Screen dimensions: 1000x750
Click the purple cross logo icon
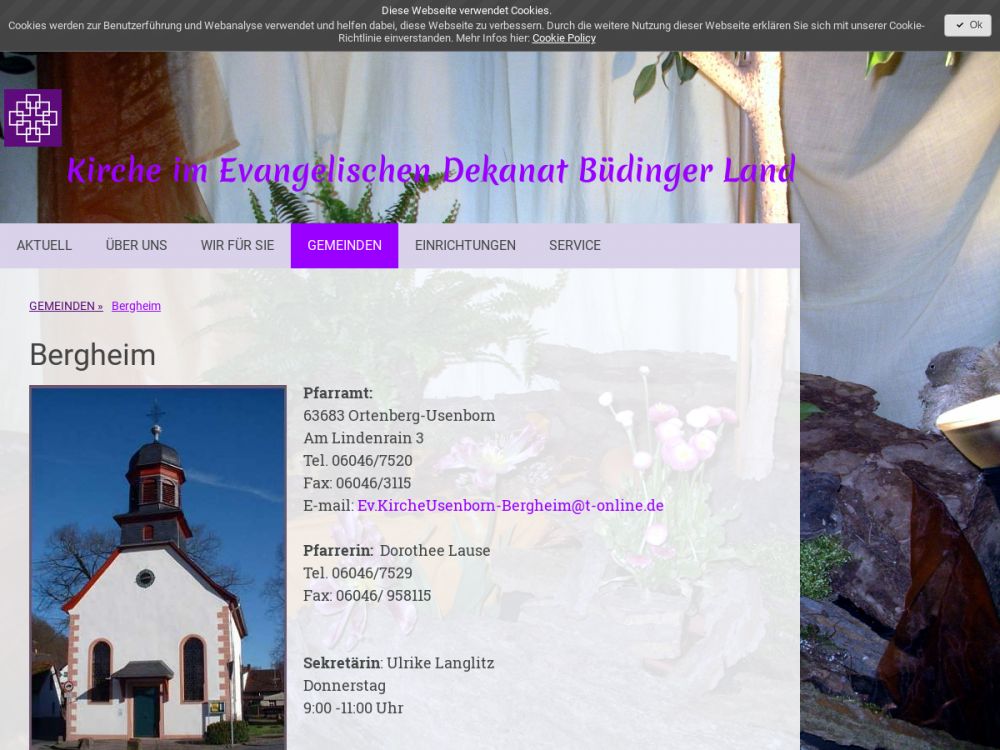(x=33, y=118)
